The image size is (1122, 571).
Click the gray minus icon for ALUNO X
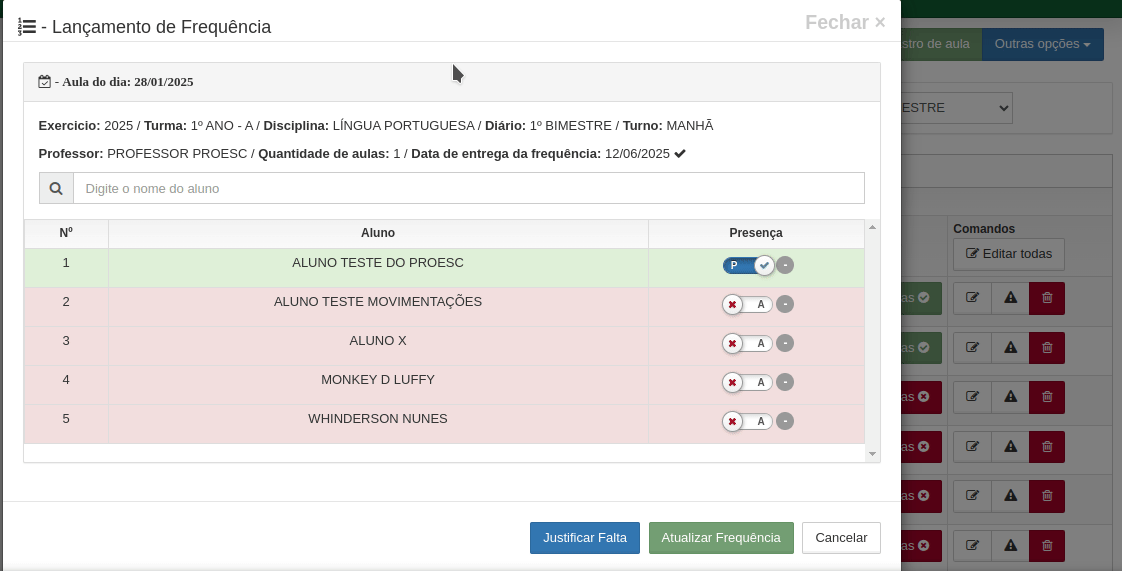pos(785,343)
